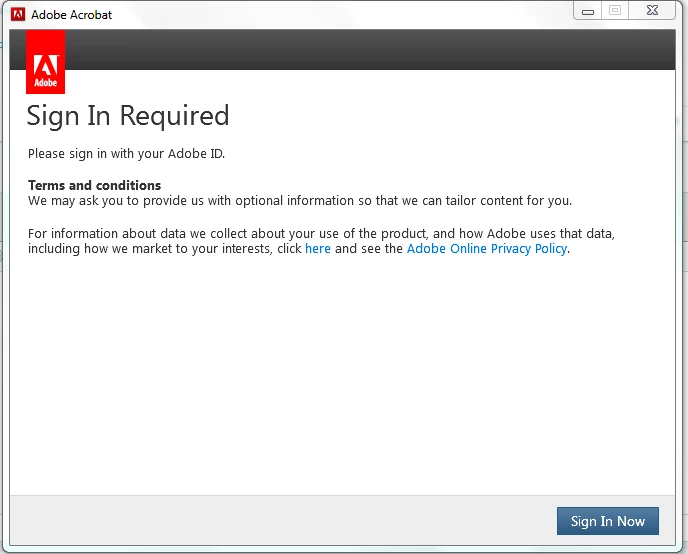Open the 'here' data collection link
688x554 pixels.
318,249
